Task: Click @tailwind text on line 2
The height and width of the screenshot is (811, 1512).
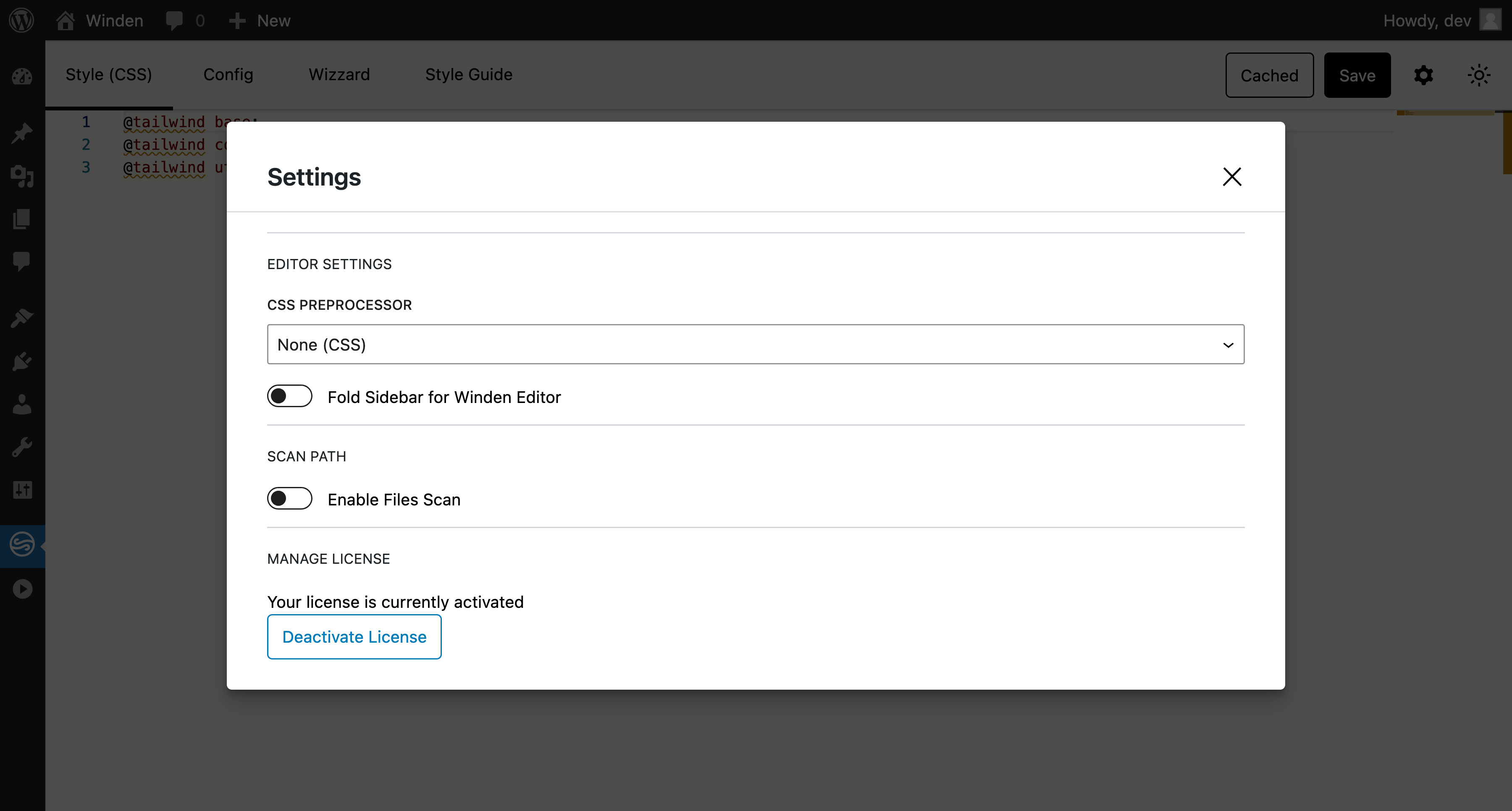Action: click(x=164, y=144)
